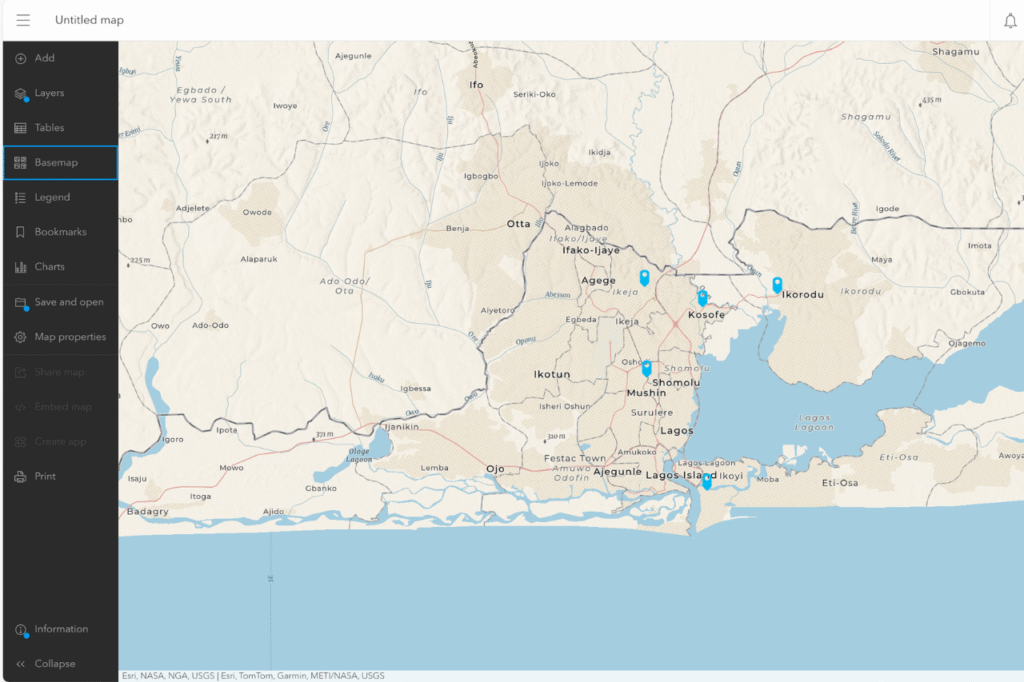
Task: Open the notifications bell
Action: [x=1010, y=19]
